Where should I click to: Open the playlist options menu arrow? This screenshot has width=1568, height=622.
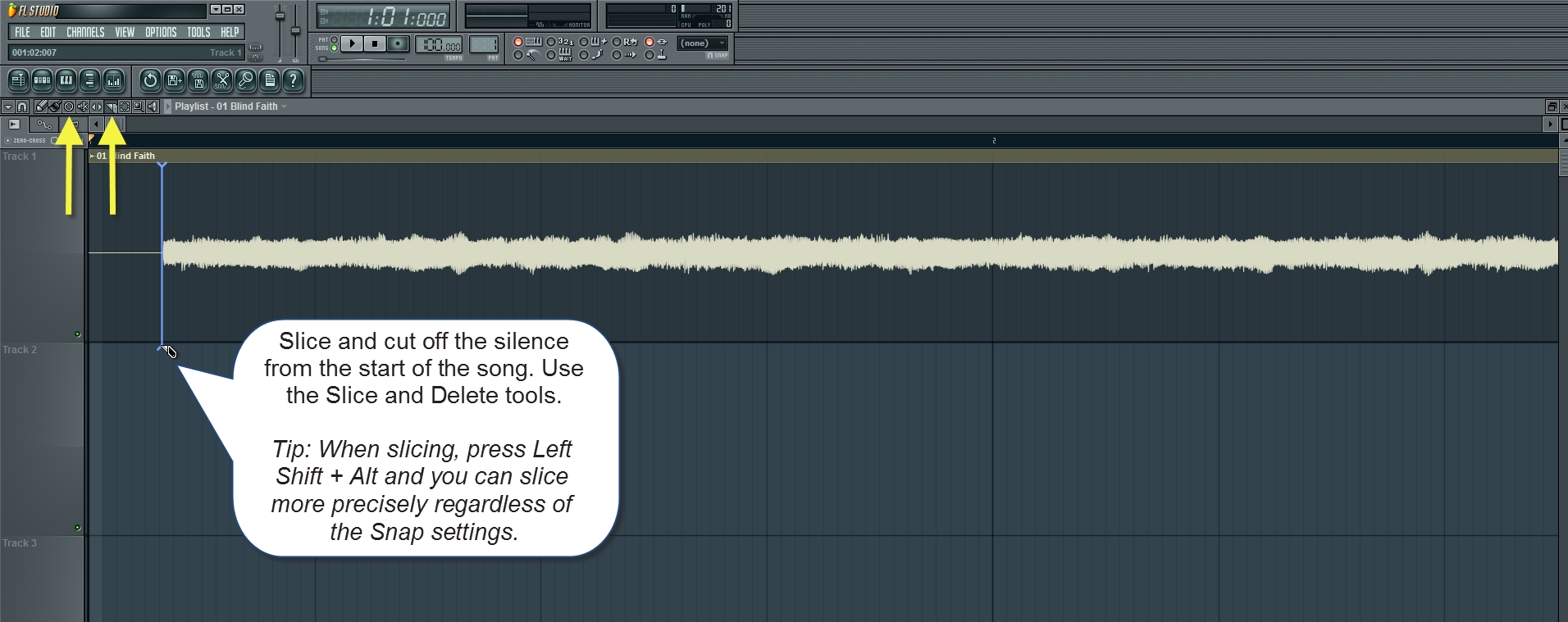(x=7, y=107)
